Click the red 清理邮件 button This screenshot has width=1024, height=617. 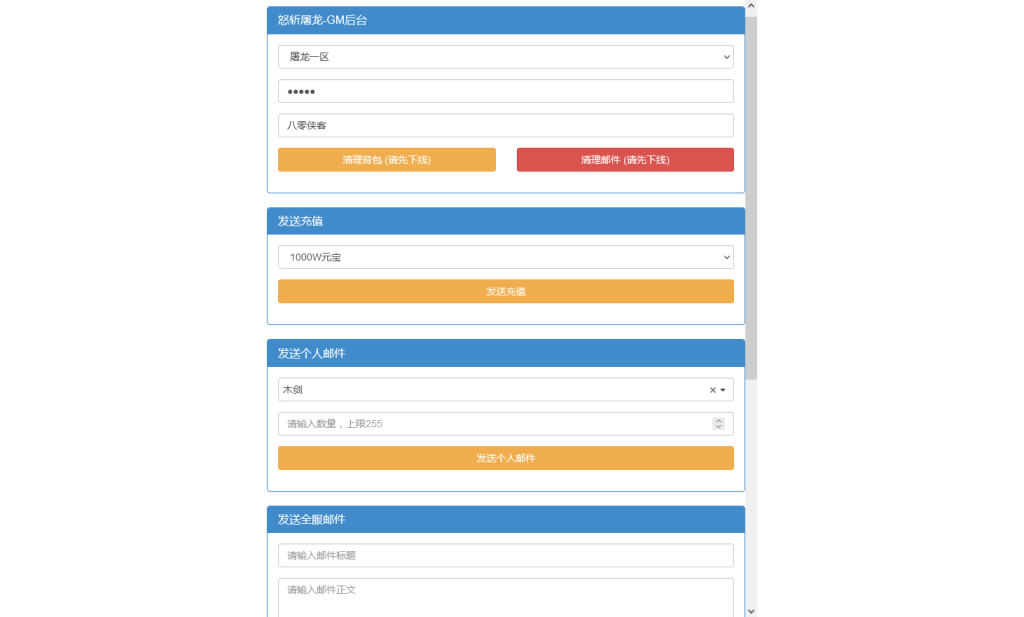pyautogui.click(x=625, y=160)
